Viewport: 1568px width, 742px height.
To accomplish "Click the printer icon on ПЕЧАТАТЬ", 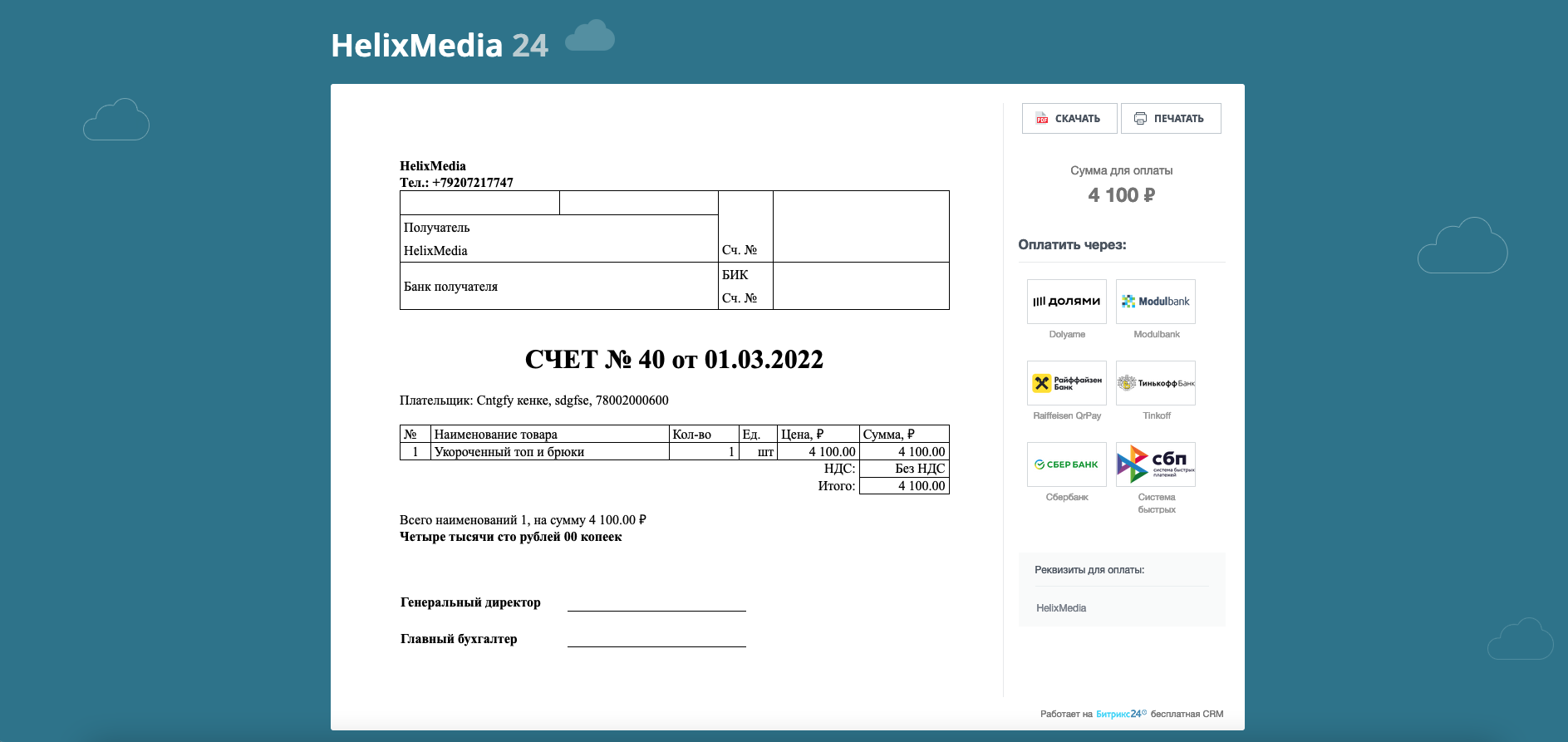I will coord(1140,119).
